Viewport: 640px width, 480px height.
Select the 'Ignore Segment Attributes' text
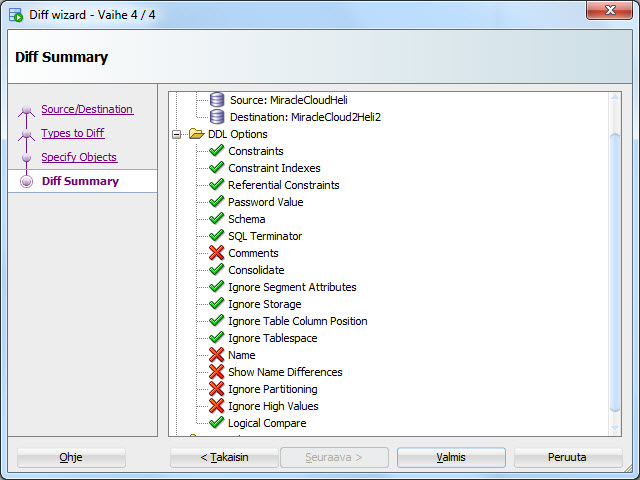click(292, 287)
